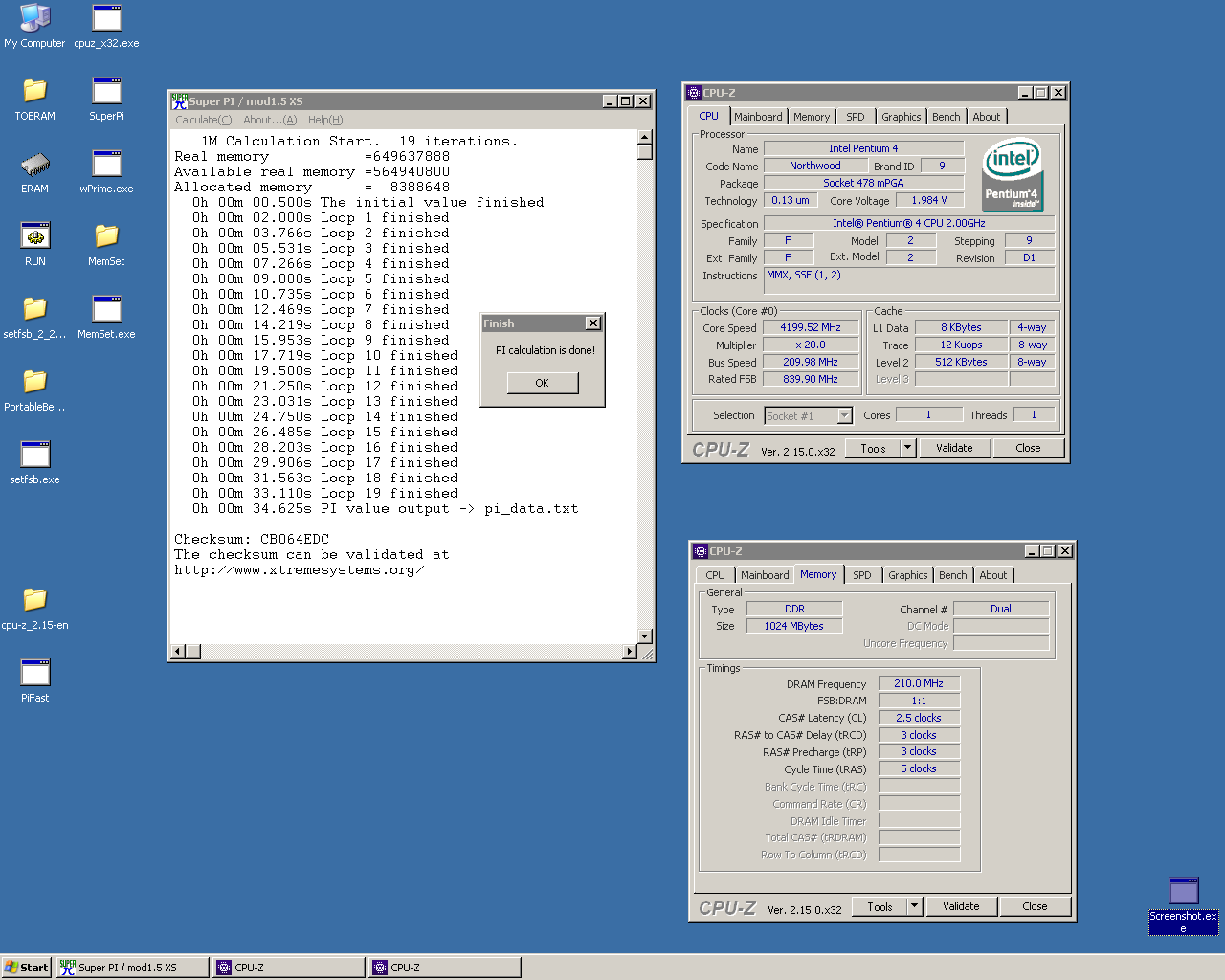1225x980 pixels.
Task: Click Tools button in lower CPU-Z
Action: (880, 906)
